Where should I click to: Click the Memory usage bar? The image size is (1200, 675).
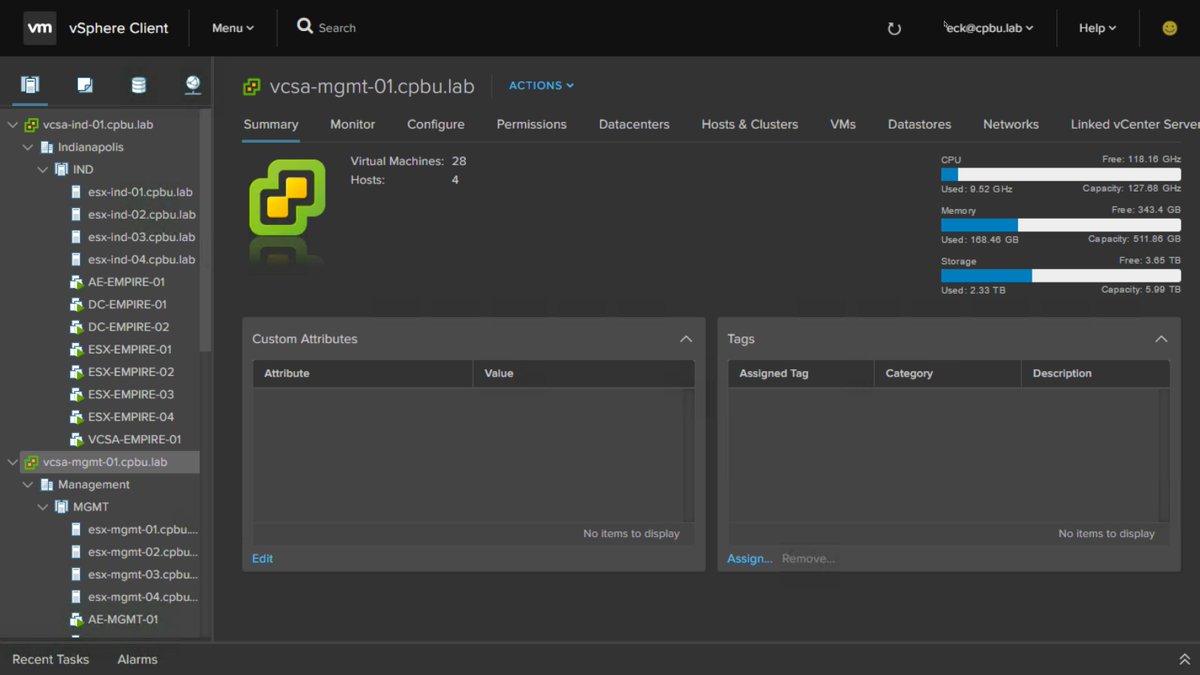point(1061,225)
